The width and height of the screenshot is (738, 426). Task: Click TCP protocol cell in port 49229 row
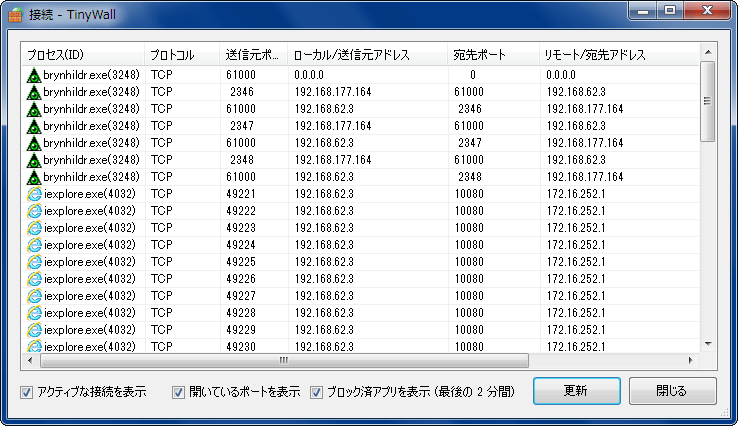pos(161,330)
